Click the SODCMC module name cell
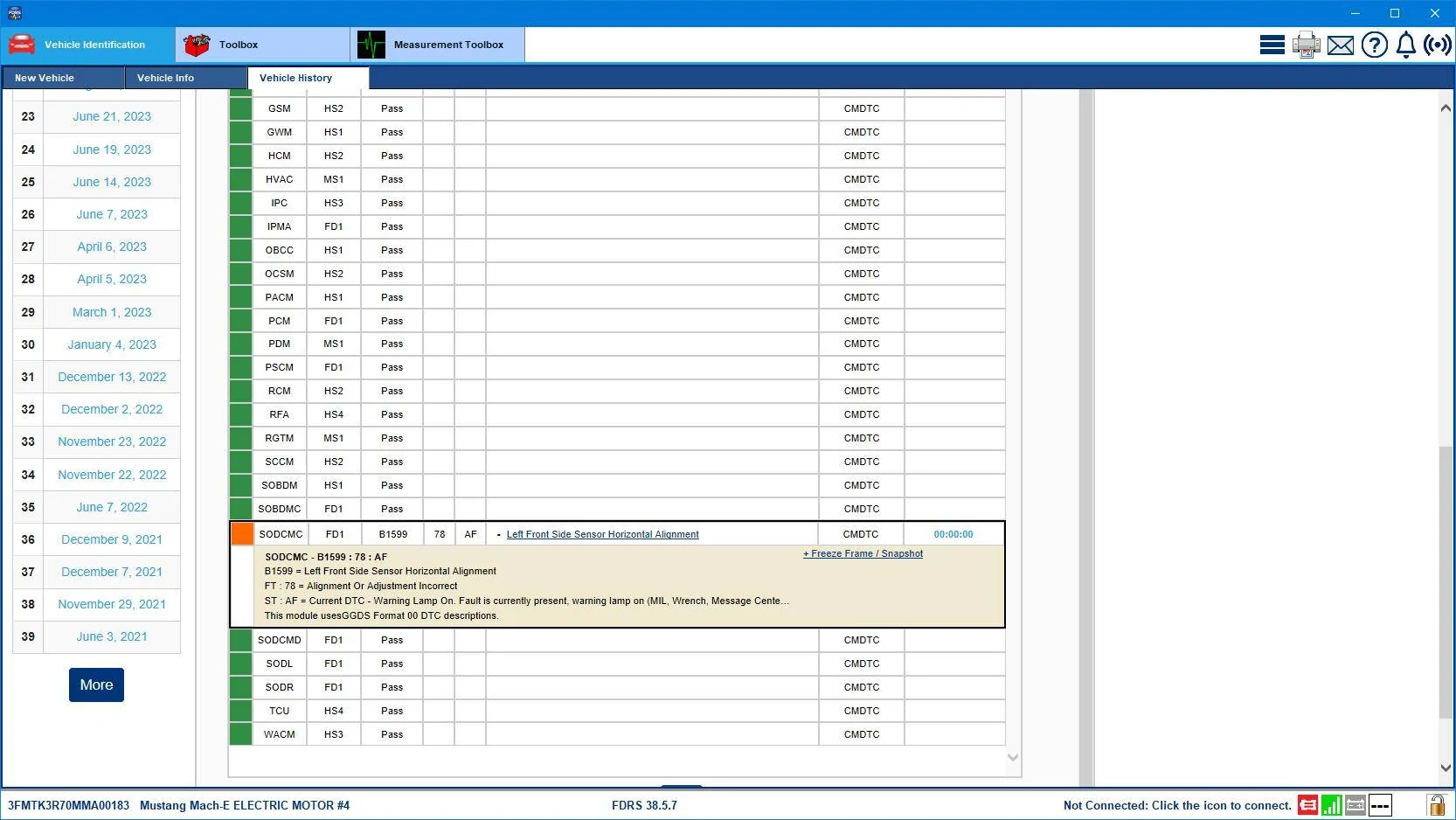The height and width of the screenshot is (820, 1456). click(281, 534)
